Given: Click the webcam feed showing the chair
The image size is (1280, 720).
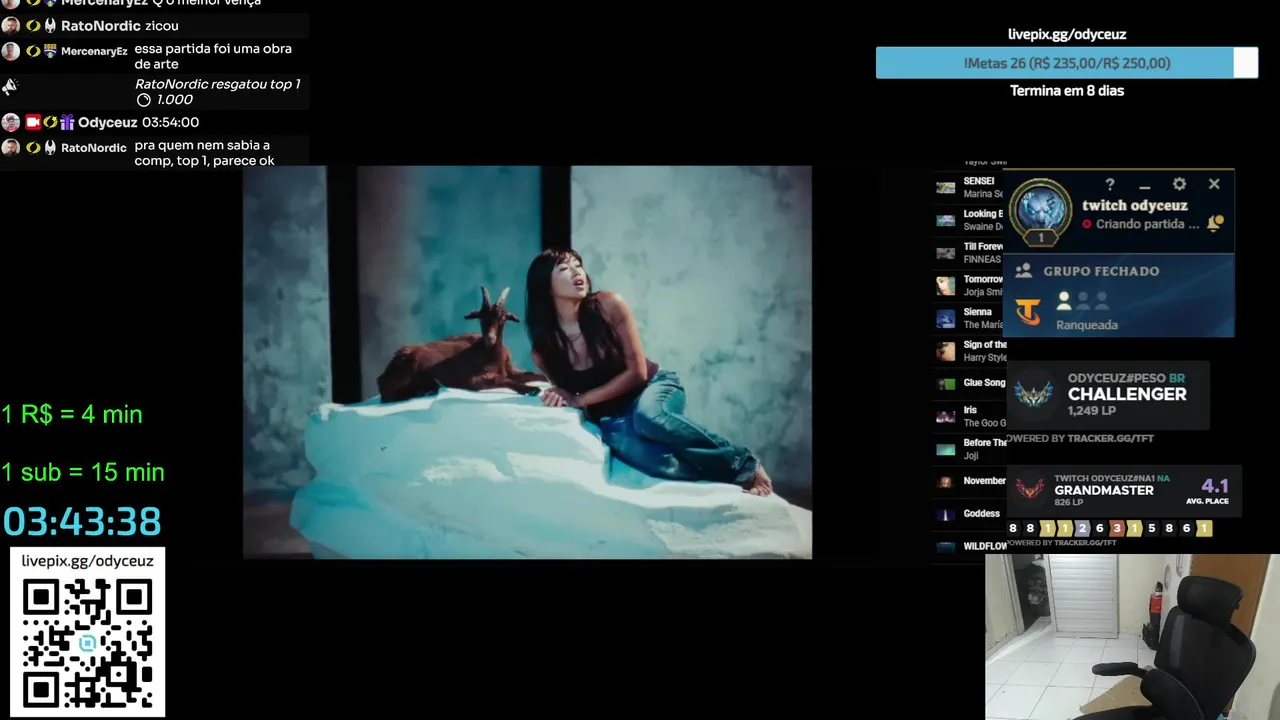Looking at the screenshot, I should tap(1132, 637).
